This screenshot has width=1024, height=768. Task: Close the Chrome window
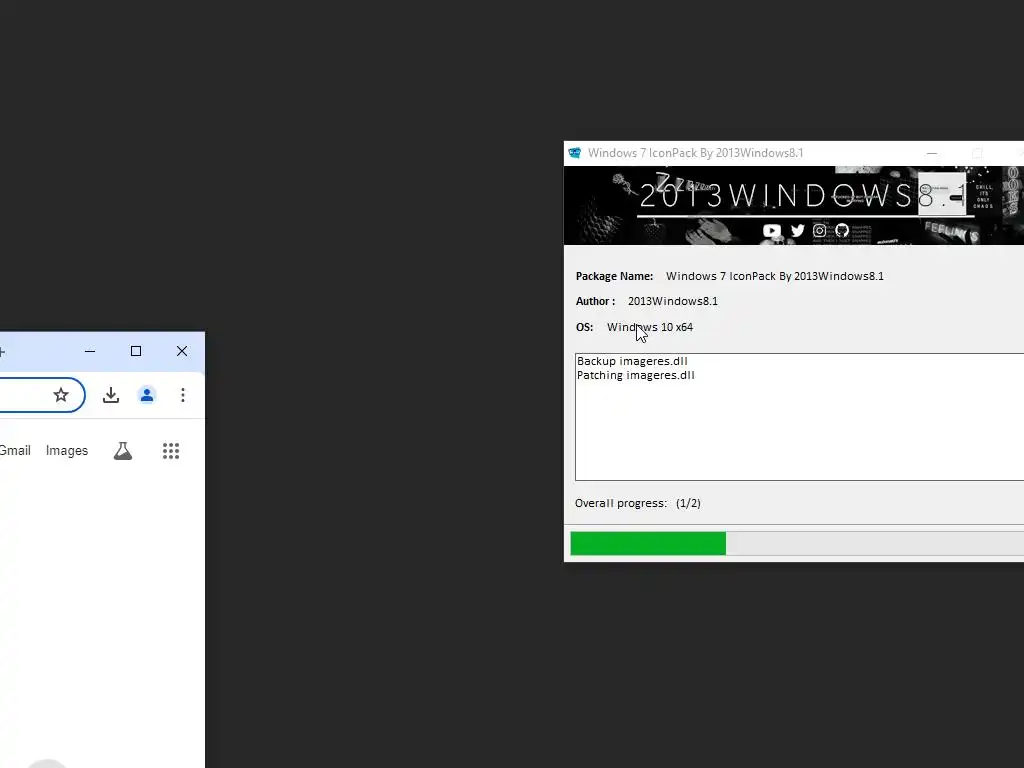tap(182, 351)
